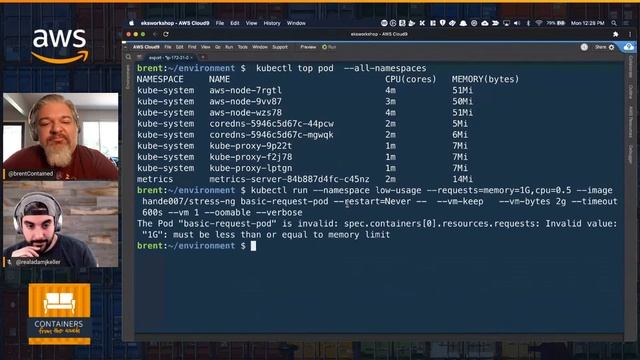Open the macOS History menu
Screen dimensions: 640x360
click(272, 23)
